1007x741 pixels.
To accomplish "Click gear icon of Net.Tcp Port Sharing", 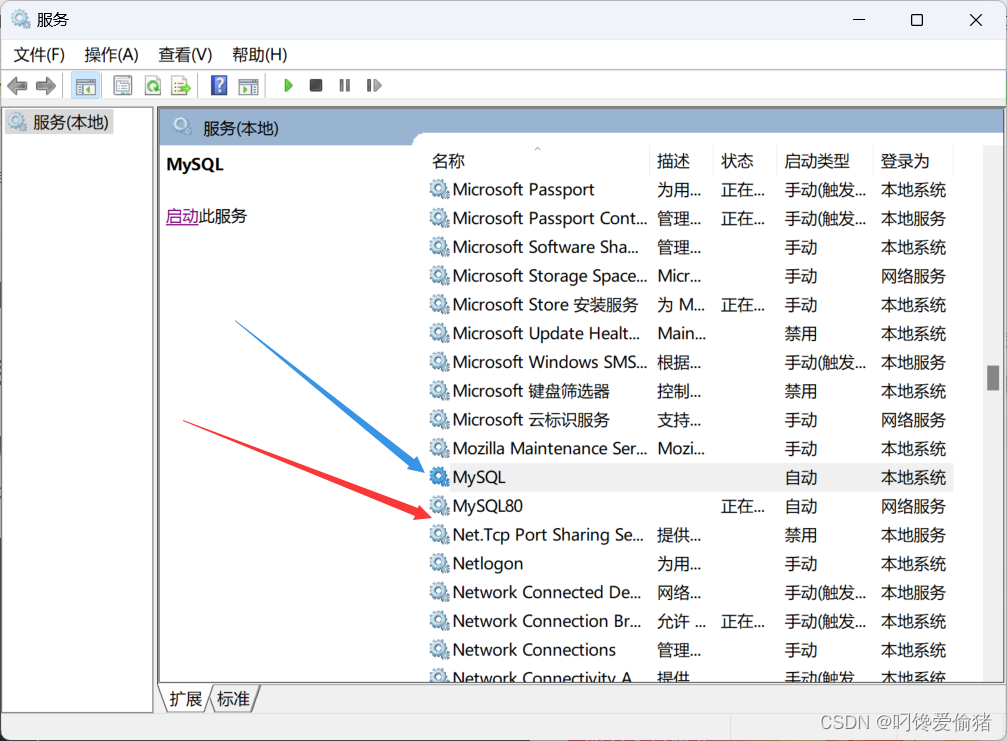I will [x=439, y=535].
